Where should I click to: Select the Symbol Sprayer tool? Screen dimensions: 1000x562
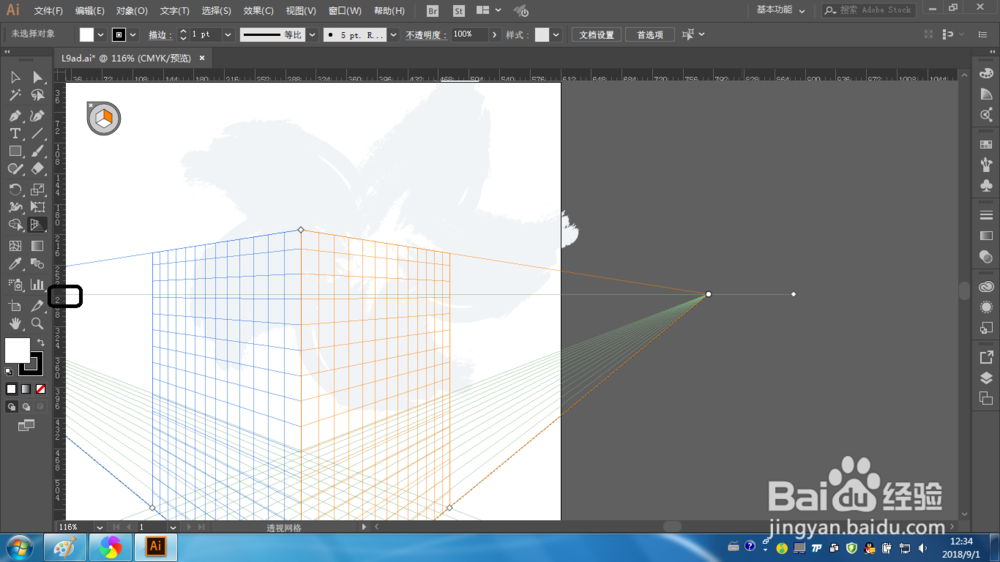tap(15, 285)
